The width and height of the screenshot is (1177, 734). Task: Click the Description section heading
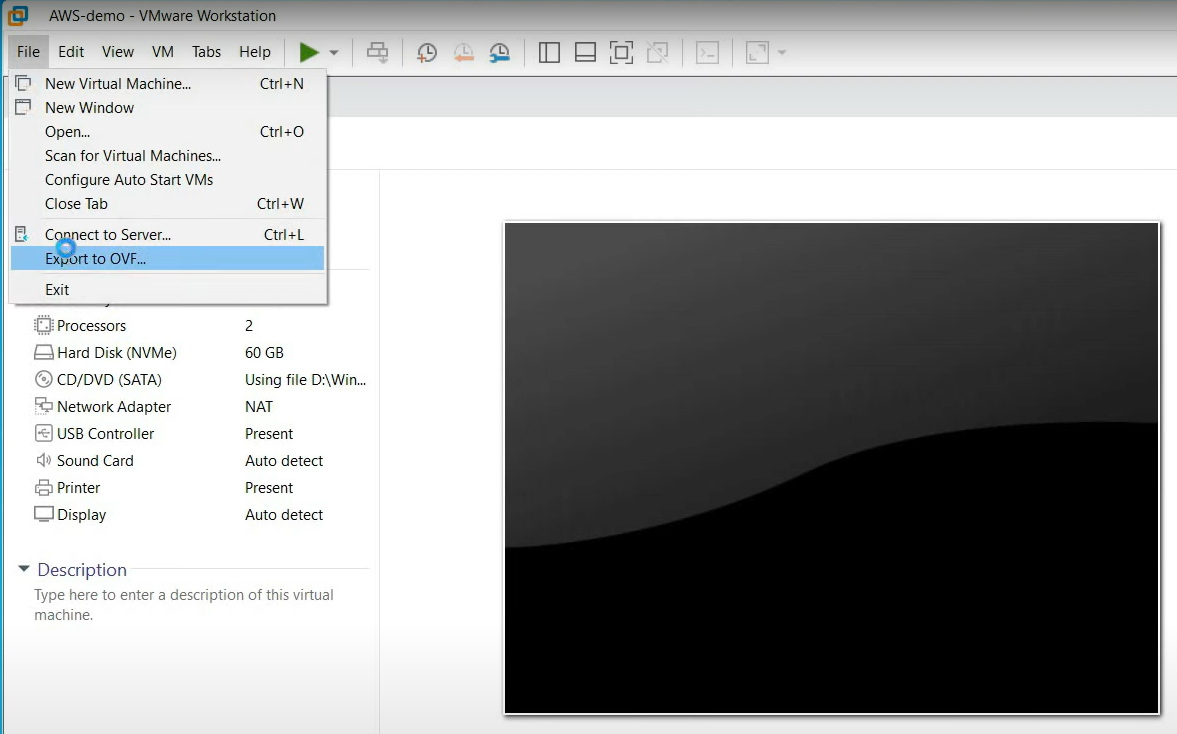[x=82, y=570]
